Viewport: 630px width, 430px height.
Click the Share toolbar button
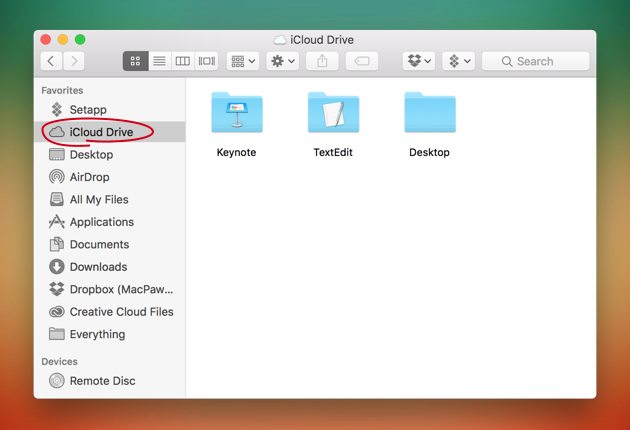click(322, 61)
